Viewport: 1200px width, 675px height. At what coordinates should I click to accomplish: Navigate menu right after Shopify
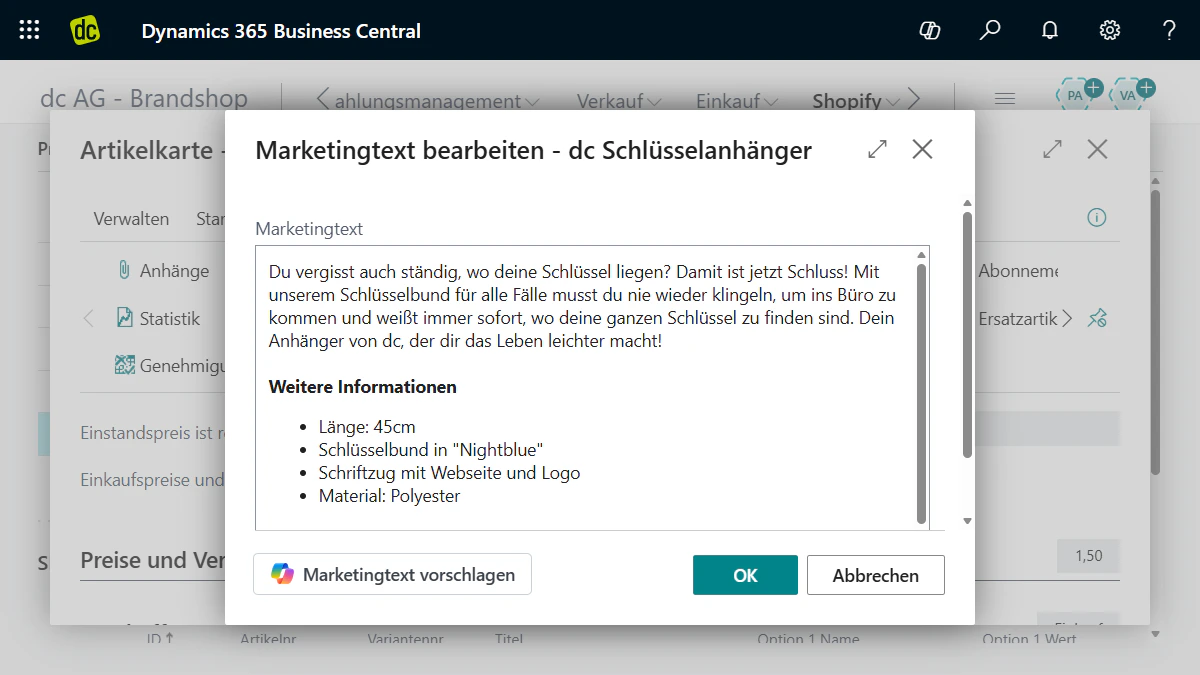pyautogui.click(x=914, y=99)
